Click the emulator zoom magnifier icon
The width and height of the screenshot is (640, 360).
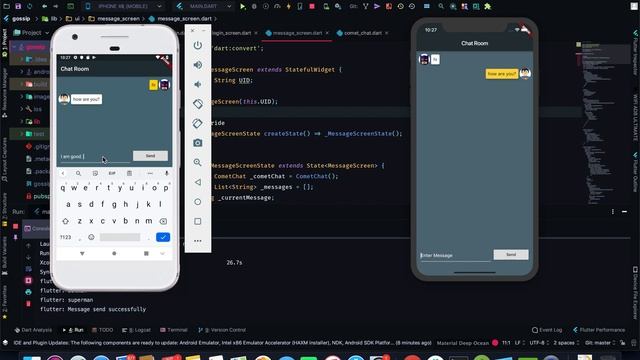point(198,162)
